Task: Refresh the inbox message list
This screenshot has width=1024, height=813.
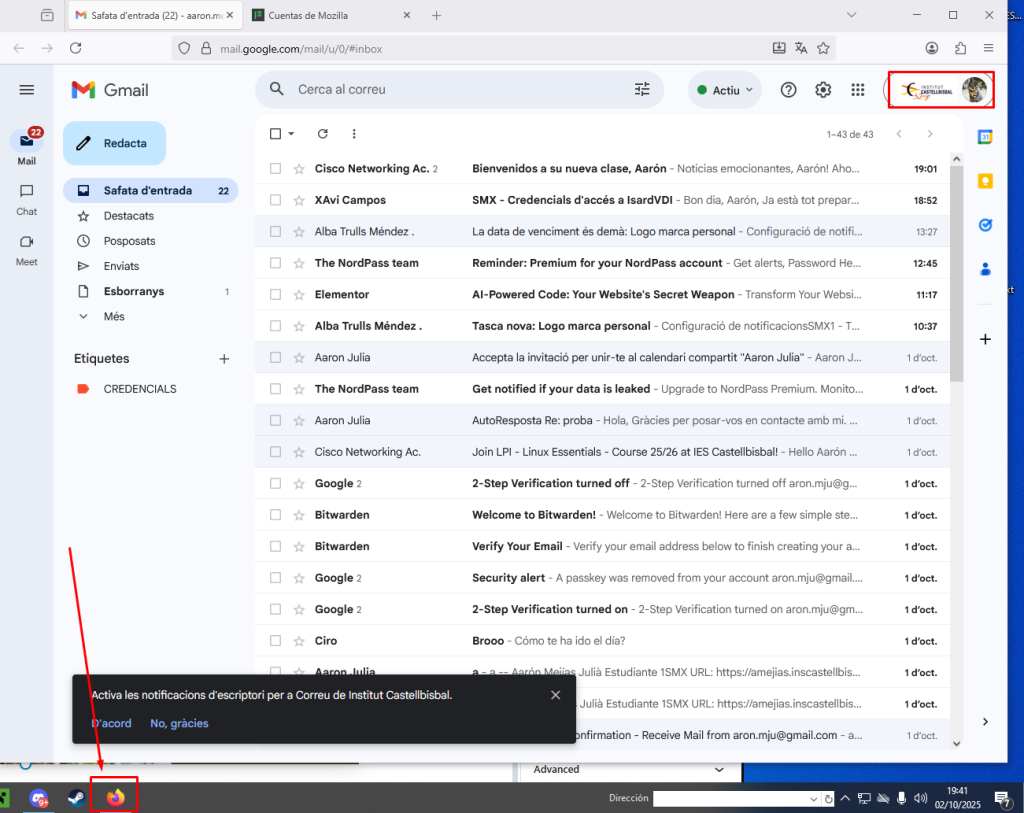Action: [322, 134]
